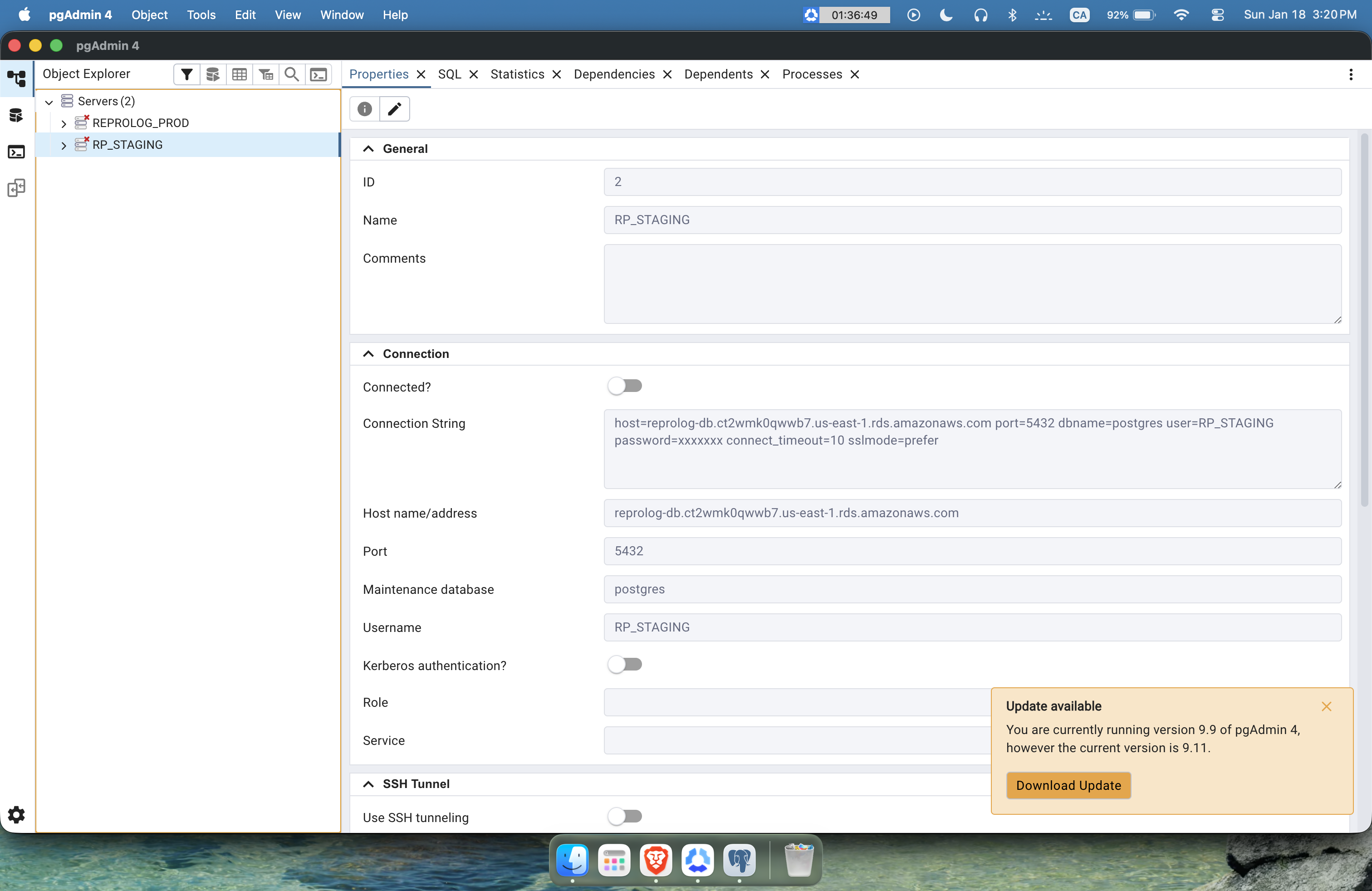Collapse the Connection section
Viewport: 1372px width, 891px height.
368,354
